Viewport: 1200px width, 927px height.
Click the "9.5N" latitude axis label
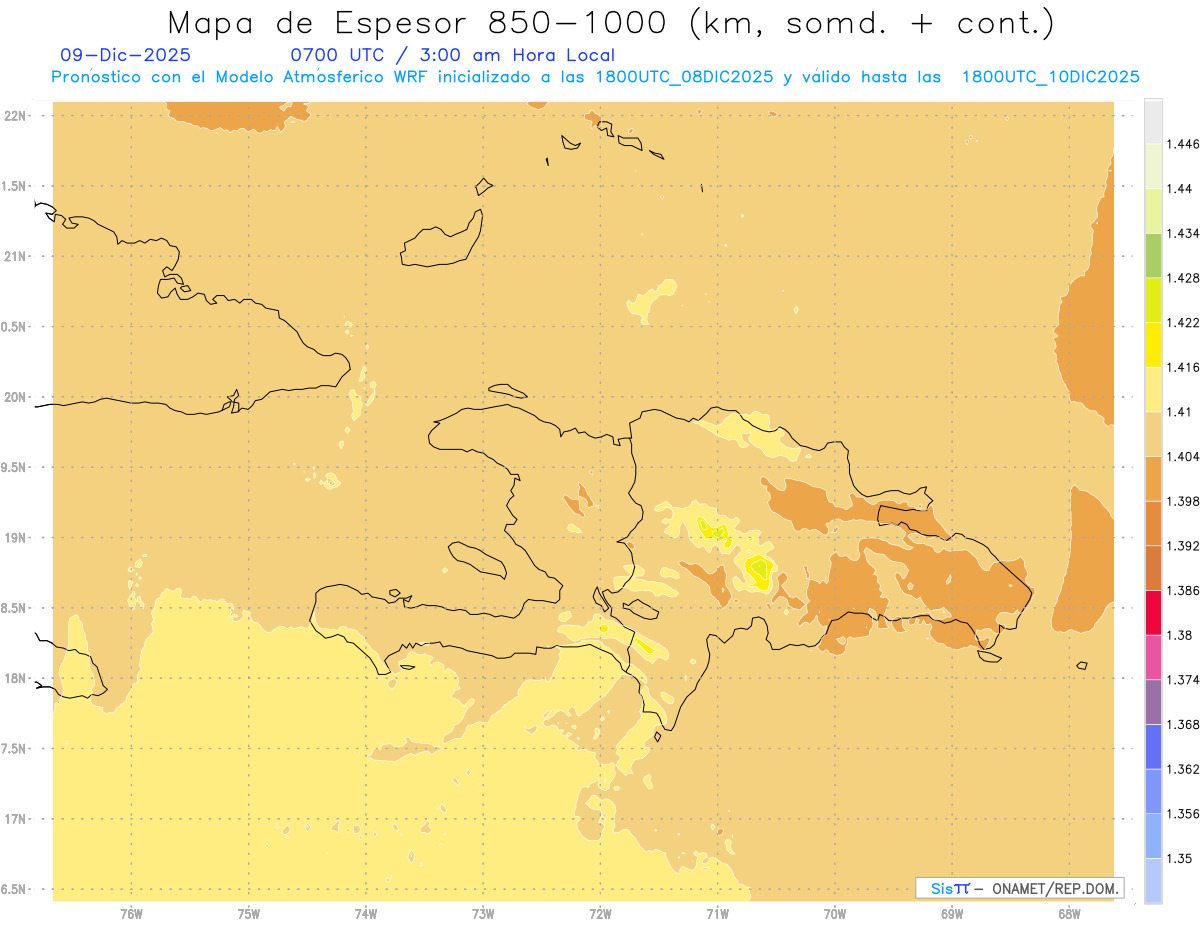[14, 468]
